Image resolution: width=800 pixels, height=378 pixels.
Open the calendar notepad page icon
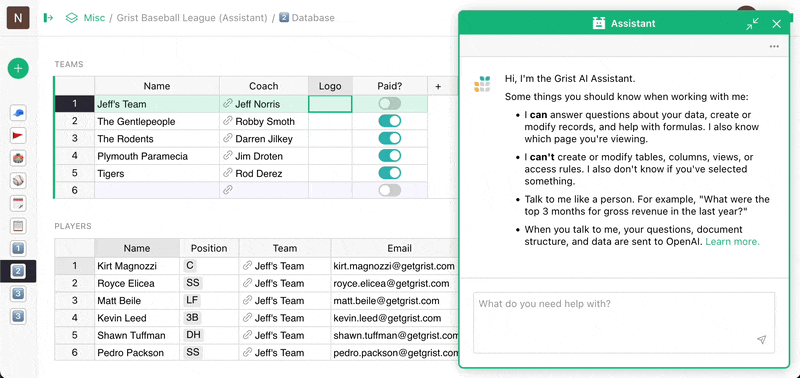click(x=18, y=204)
